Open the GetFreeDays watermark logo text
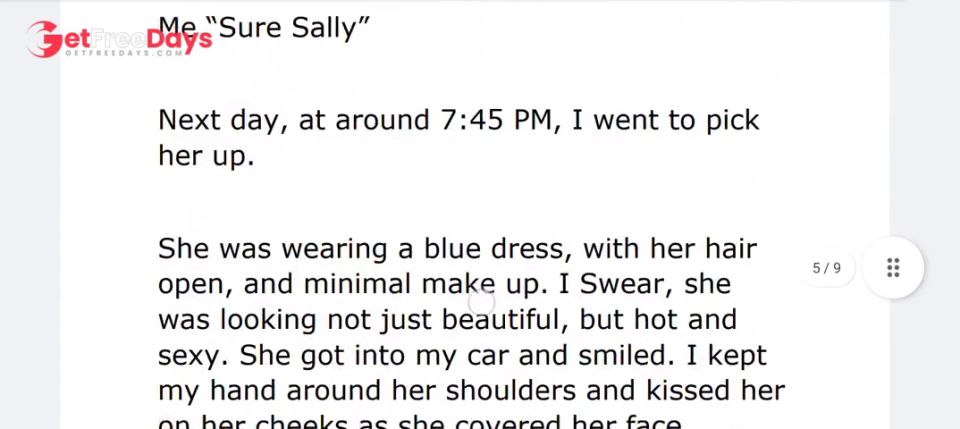The image size is (960, 429). click(x=119, y=39)
